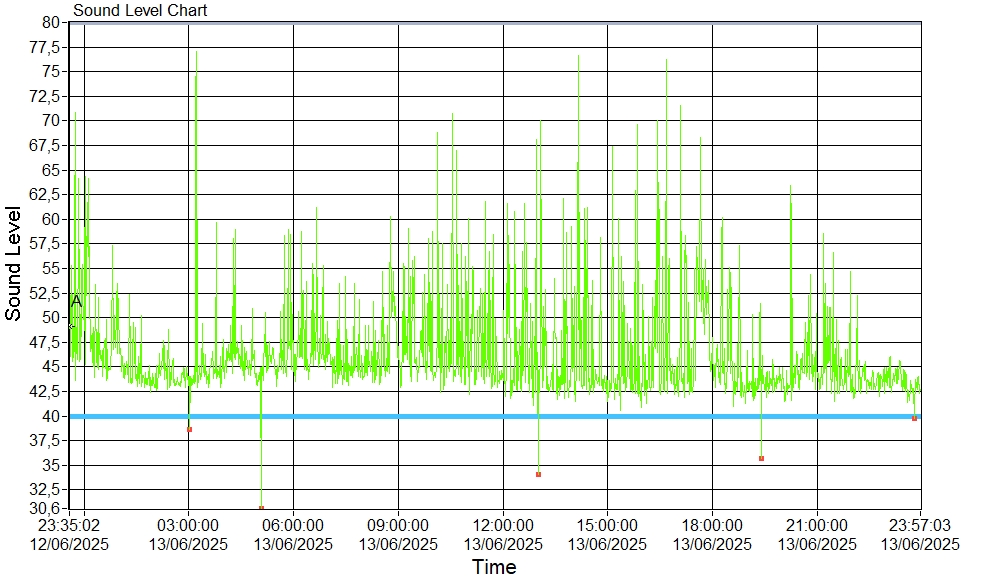Image resolution: width=990 pixels, height=588 pixels.
Task: Click the 23:57:03 end time label
Action: pos(920,526)
